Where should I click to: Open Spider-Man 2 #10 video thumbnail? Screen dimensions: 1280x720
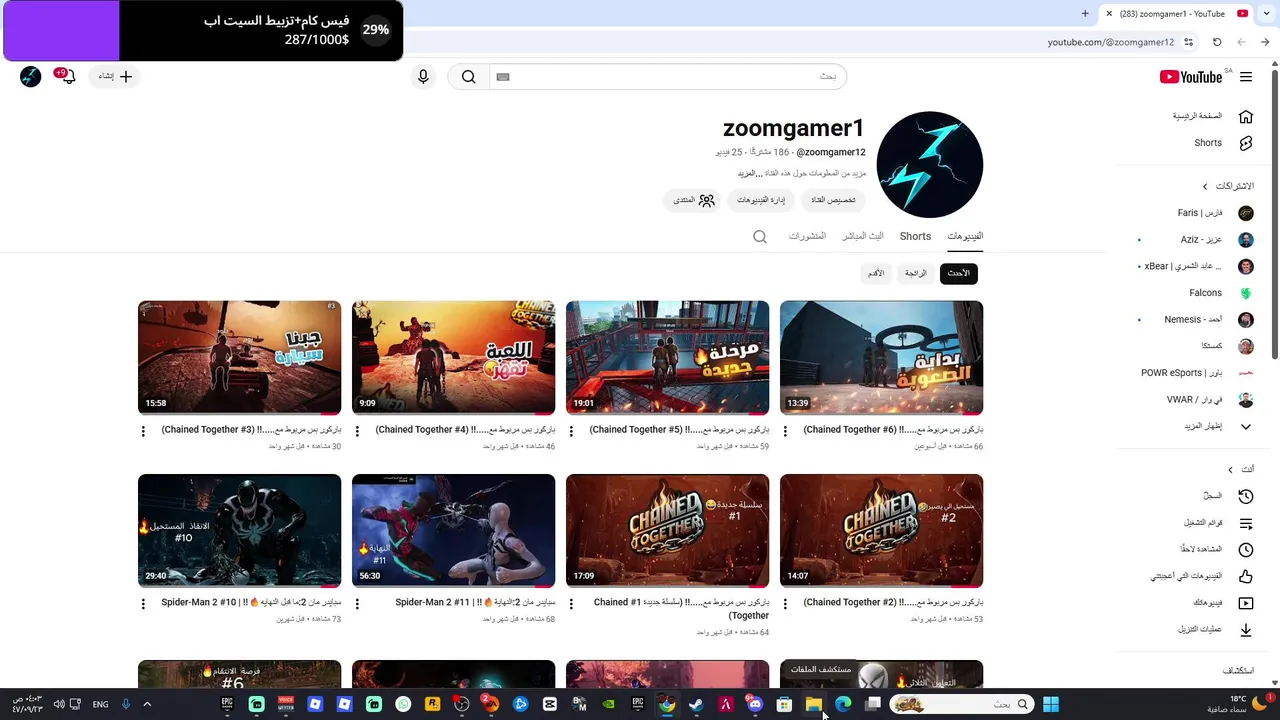coord(239,531)
